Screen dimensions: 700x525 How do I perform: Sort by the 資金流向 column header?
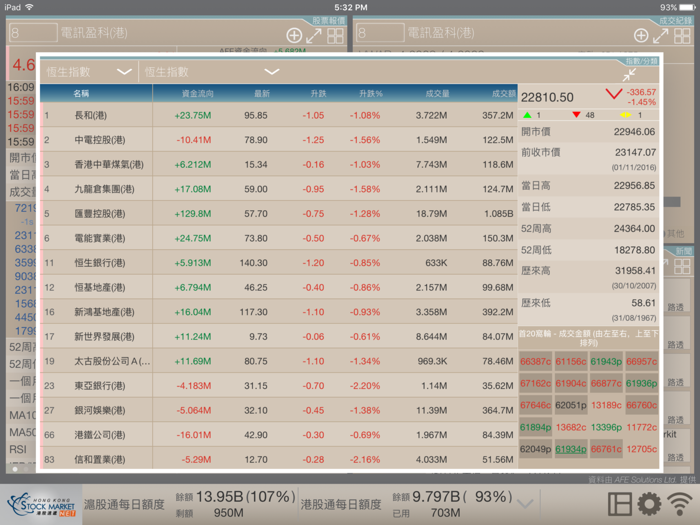[197, 93]
